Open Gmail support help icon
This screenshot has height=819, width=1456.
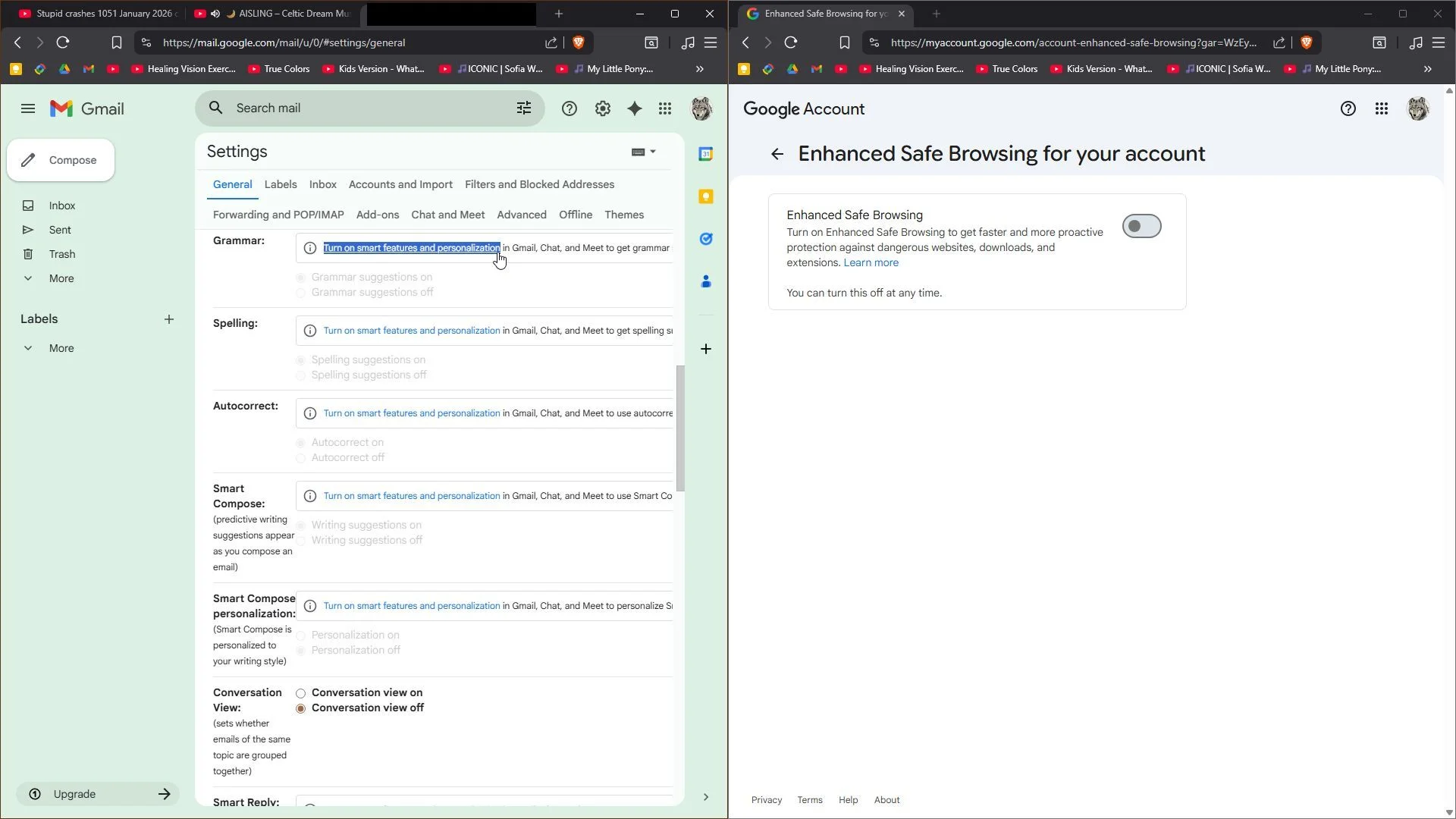click(x=570, y=108)
